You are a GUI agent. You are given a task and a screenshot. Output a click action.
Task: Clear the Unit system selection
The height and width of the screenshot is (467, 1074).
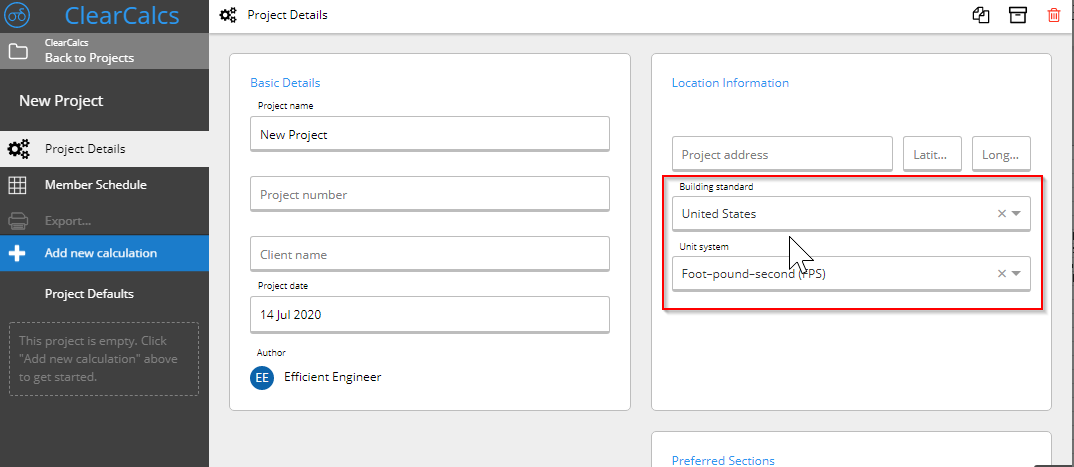1001,274
